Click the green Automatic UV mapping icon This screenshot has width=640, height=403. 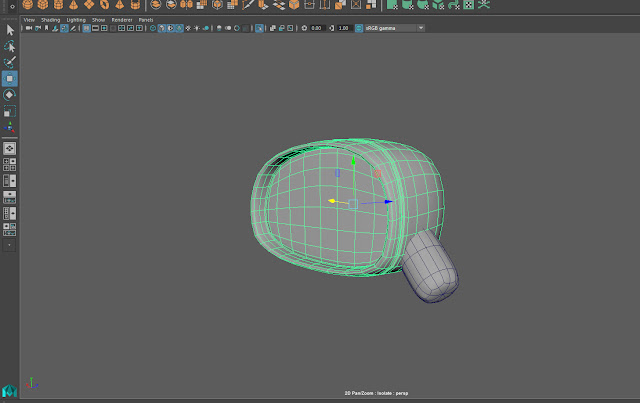click(x=438, y=4)
